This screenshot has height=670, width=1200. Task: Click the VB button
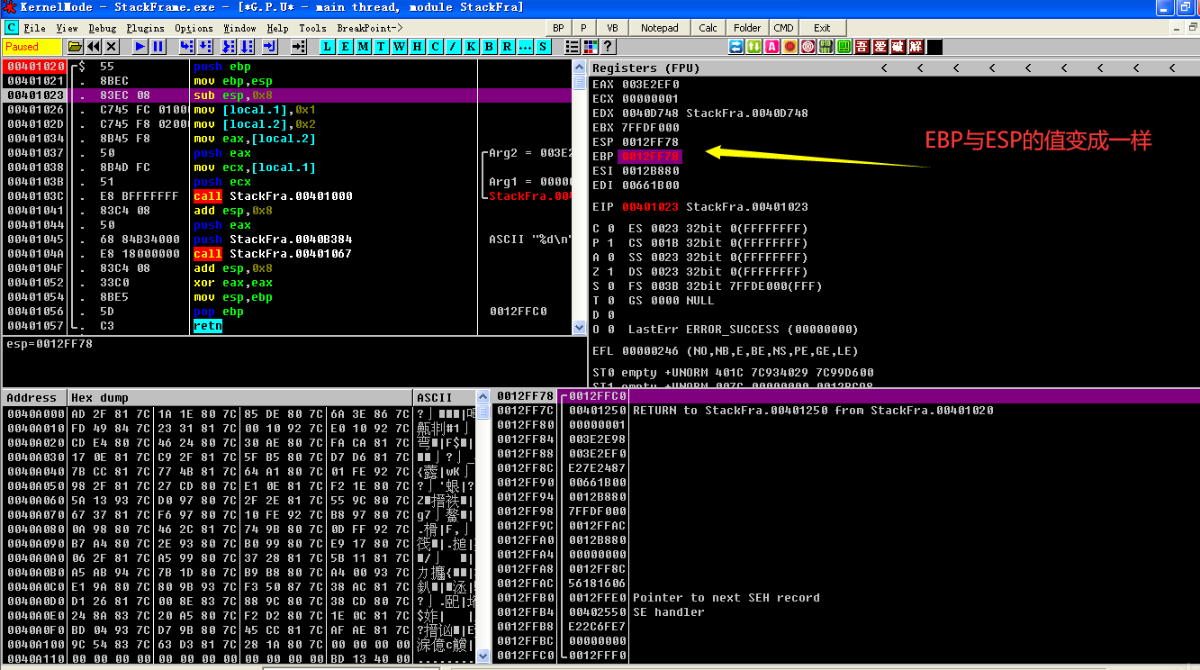pos(612,28)
